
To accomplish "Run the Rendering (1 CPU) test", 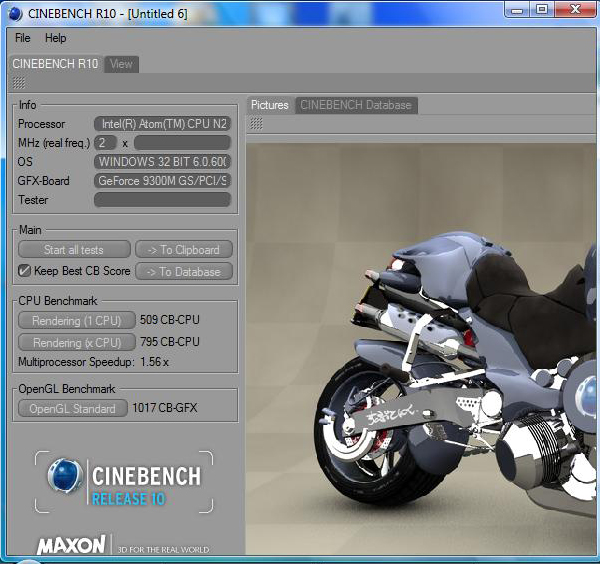I will [x=77, y=320].
